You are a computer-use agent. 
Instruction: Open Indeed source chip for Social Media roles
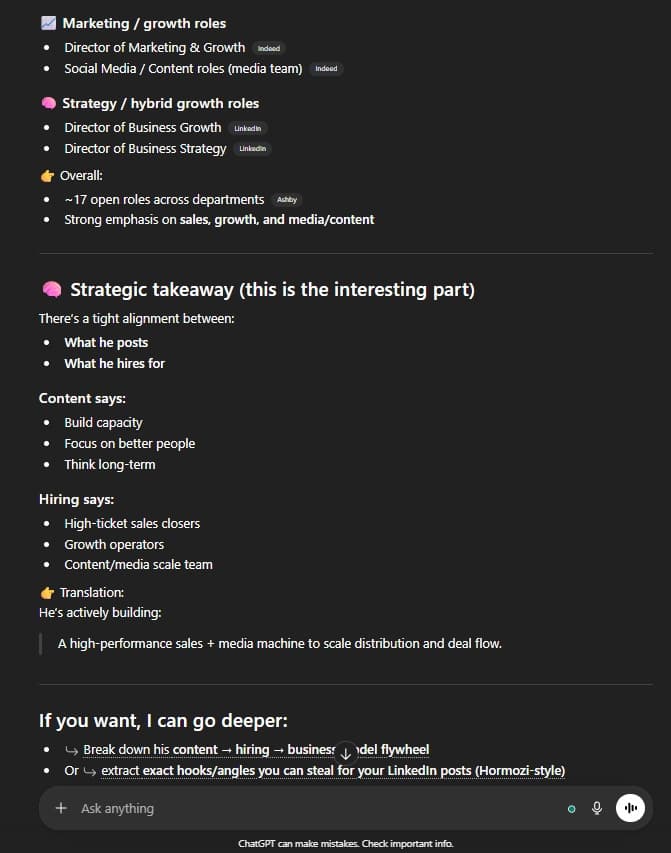click(x=326, y=69)
